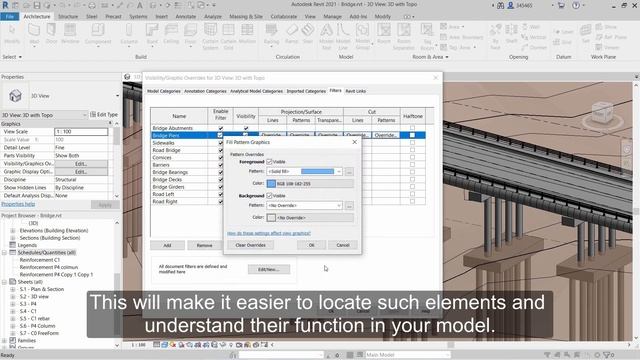Expand the Room & Area panel dropdown
Image resolution: width=640 pixels, height=360 pixels.
(x=431, y=57)
